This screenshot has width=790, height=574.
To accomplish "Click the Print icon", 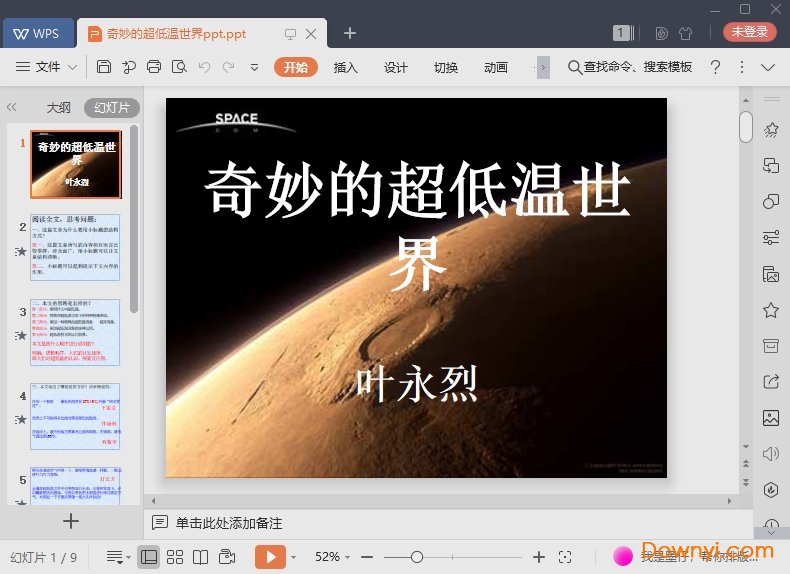I will [154, 67].
